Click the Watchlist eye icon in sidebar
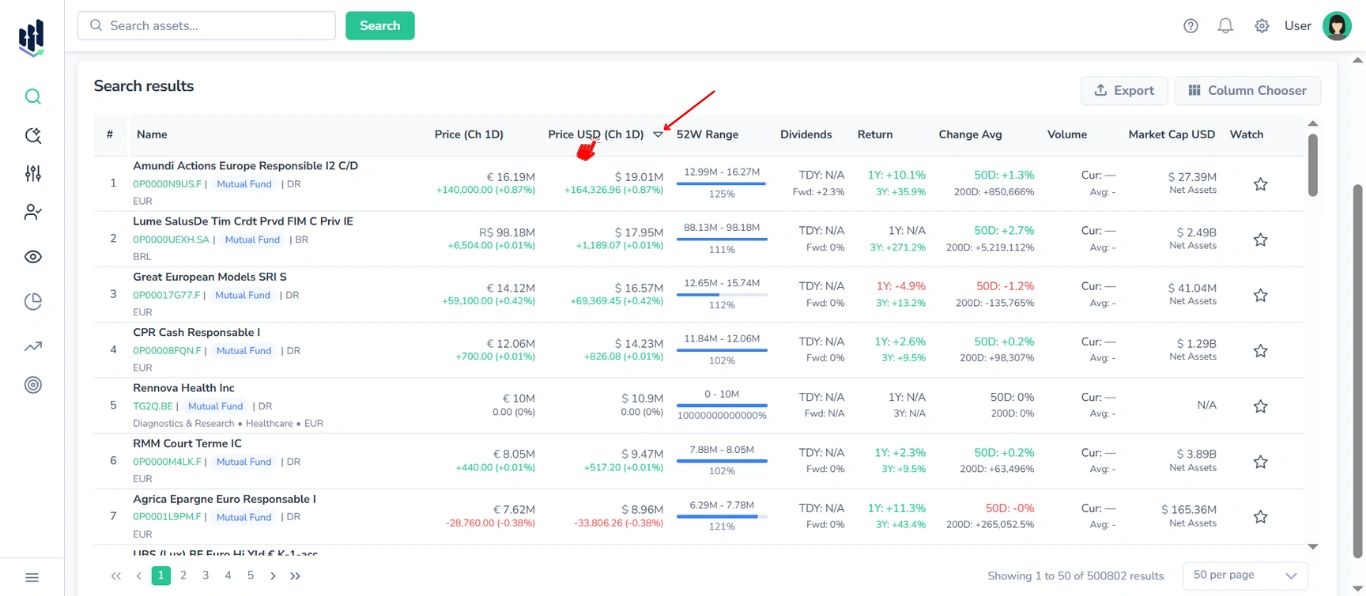 (x=32, y=256)
